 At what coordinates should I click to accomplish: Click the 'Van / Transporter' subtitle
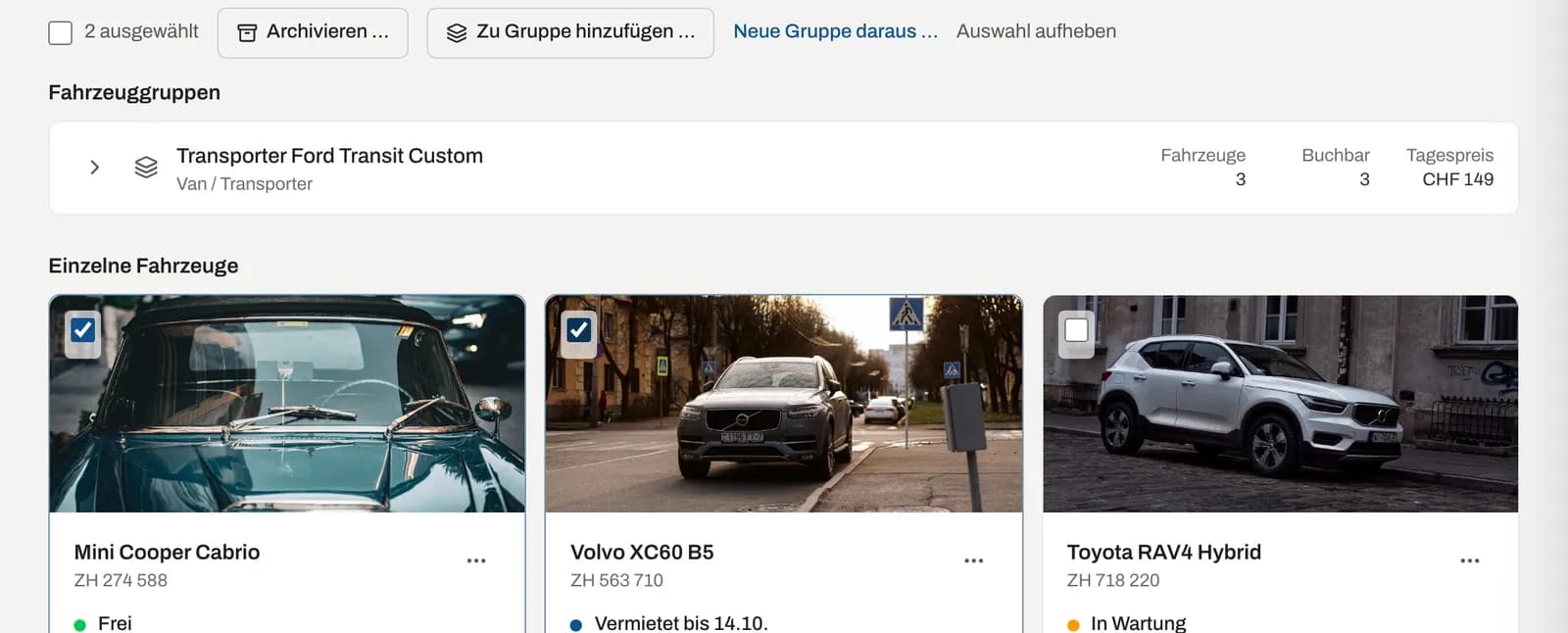(x=244, y=184)
